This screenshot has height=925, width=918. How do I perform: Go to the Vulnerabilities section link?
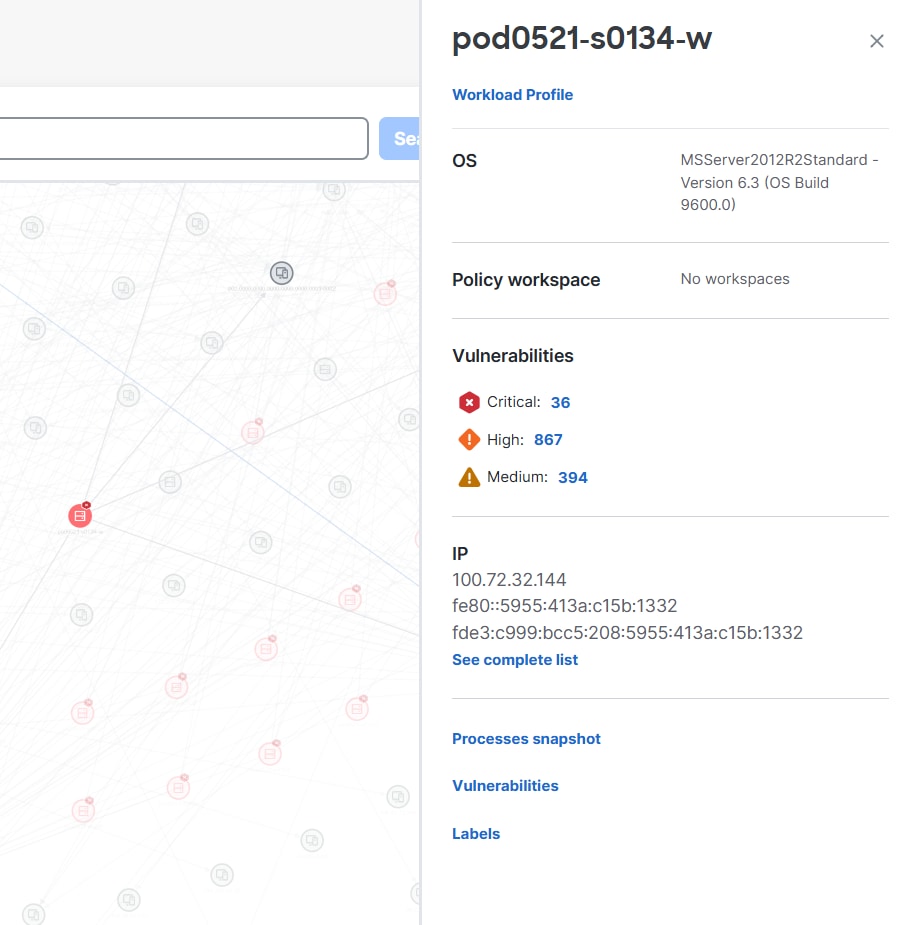click(505, 786)
